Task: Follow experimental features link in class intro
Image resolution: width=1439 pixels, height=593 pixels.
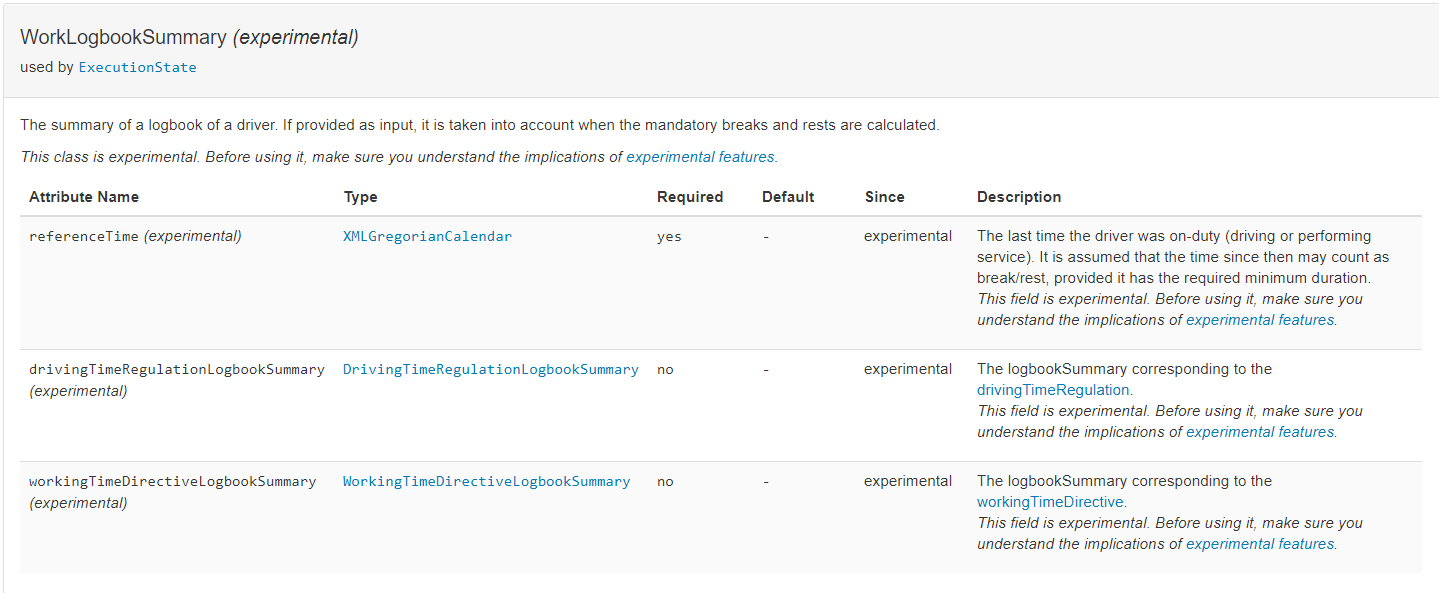Action: click(x=700, y=157)
